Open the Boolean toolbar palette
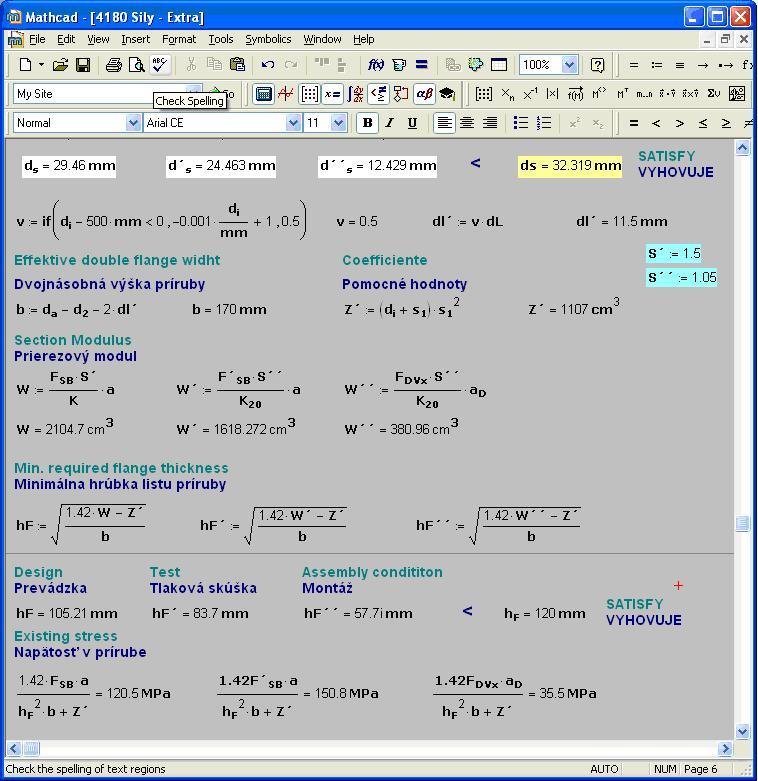This screenshot has width=758, height=781. click(x=378, y=94)
